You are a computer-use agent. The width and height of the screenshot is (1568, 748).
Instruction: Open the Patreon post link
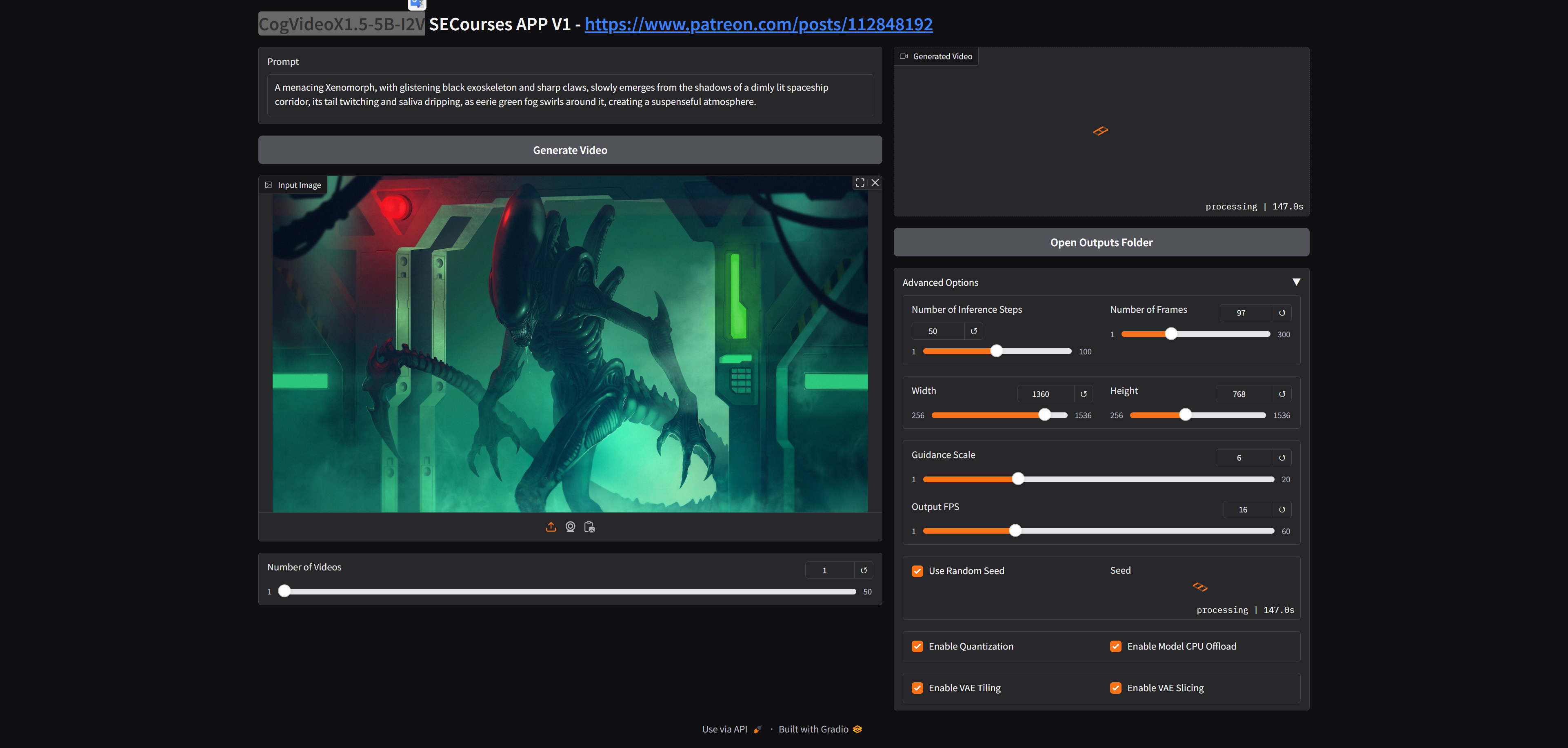click(758, 24)
